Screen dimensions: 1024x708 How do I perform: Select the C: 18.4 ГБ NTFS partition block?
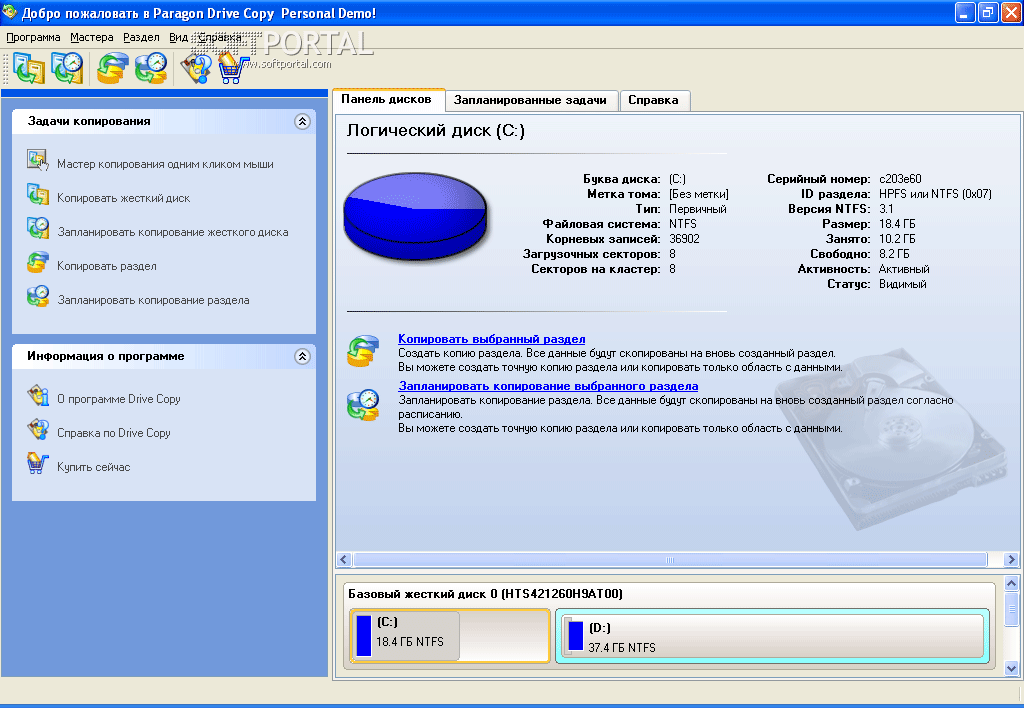pos(450,636)
